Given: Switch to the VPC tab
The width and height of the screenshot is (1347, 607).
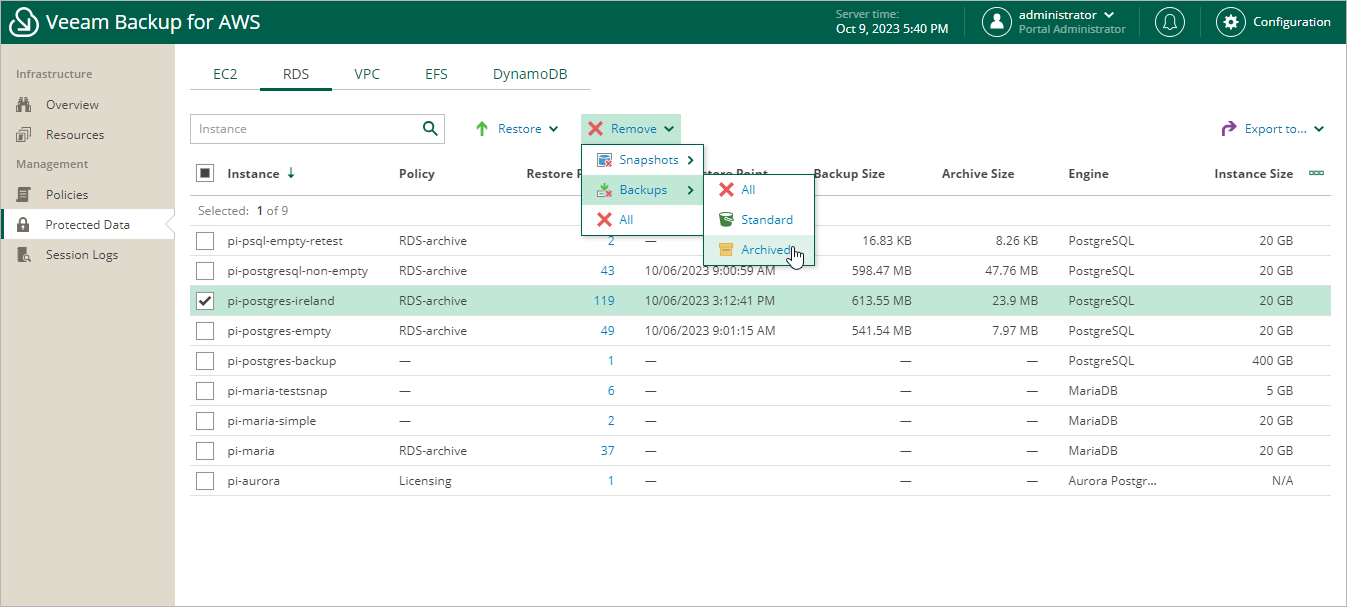Looking at the screenshot, I should point(367,74).
